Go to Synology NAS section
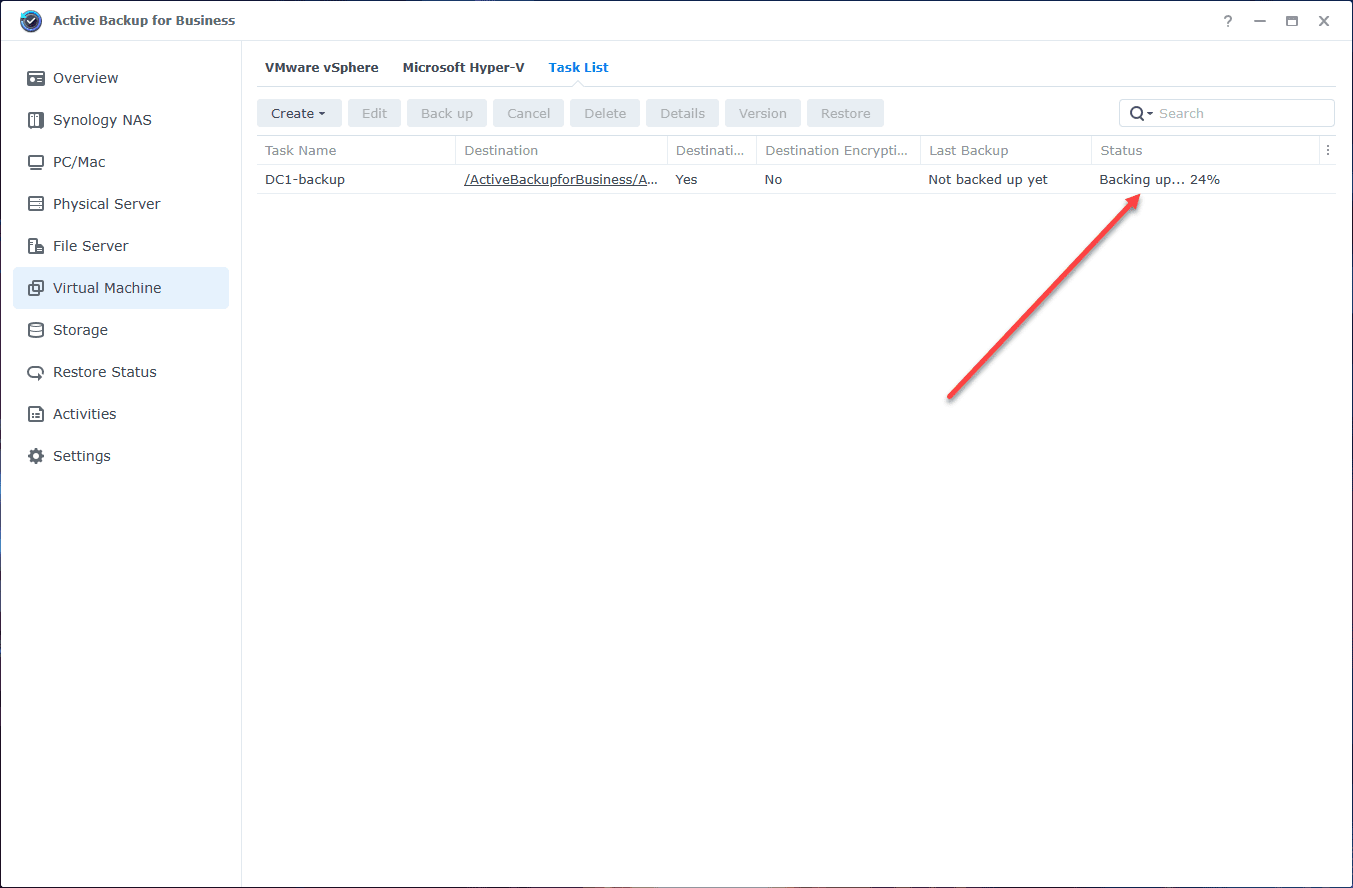 121,120
